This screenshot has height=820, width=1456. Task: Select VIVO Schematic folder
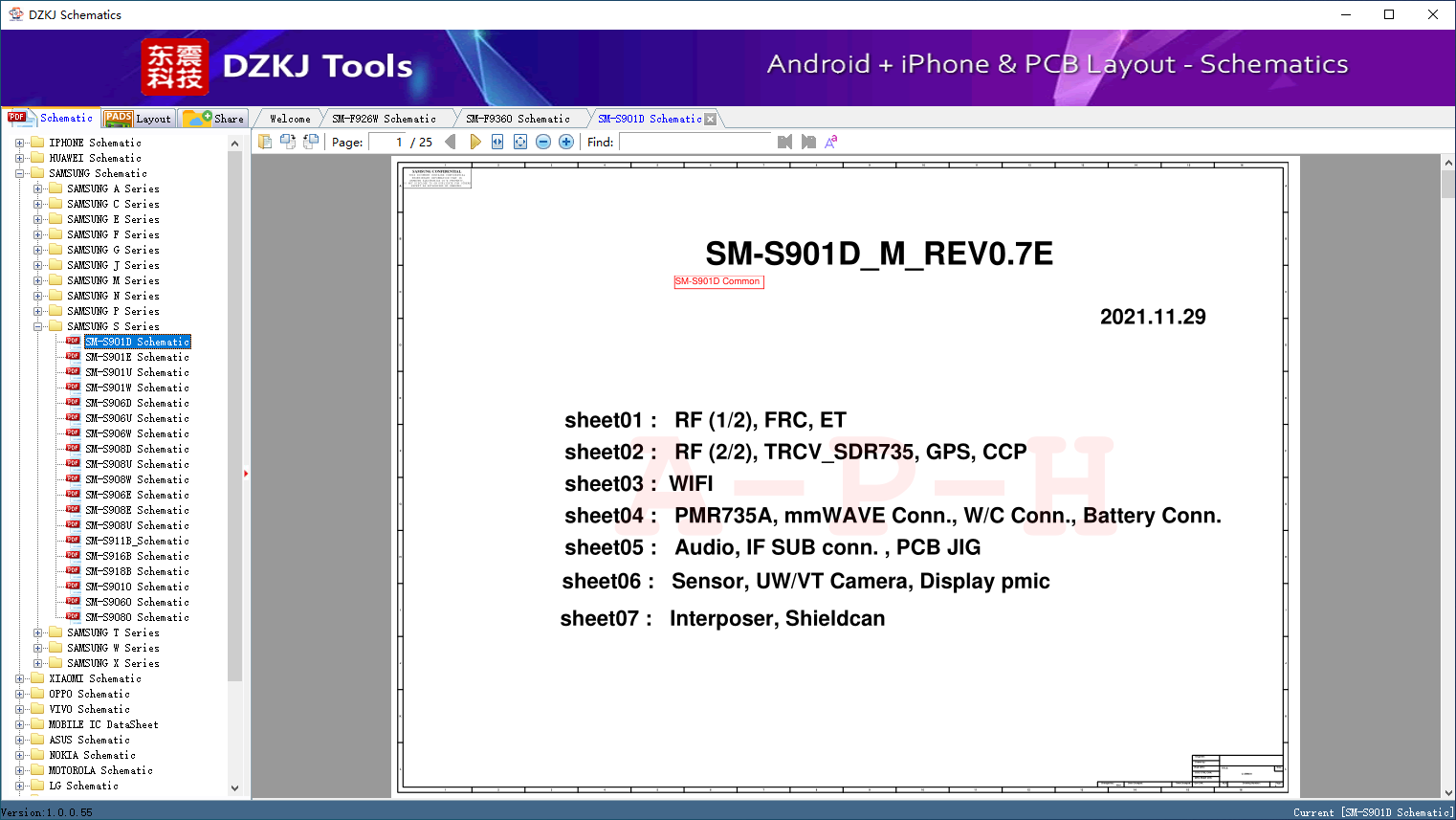coord(89,709)
